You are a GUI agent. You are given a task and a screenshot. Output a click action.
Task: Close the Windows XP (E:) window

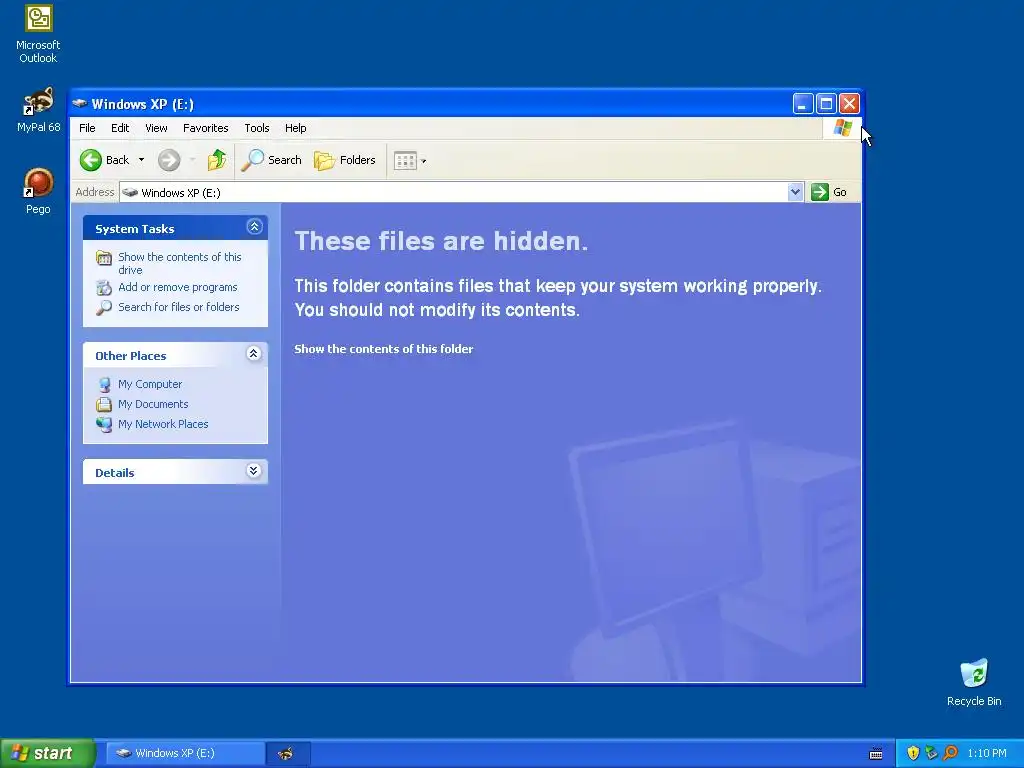(x=849, y=103)
